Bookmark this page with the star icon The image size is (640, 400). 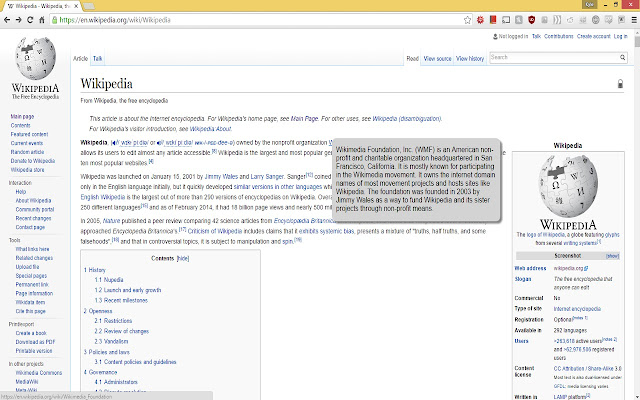click(467, 20)
